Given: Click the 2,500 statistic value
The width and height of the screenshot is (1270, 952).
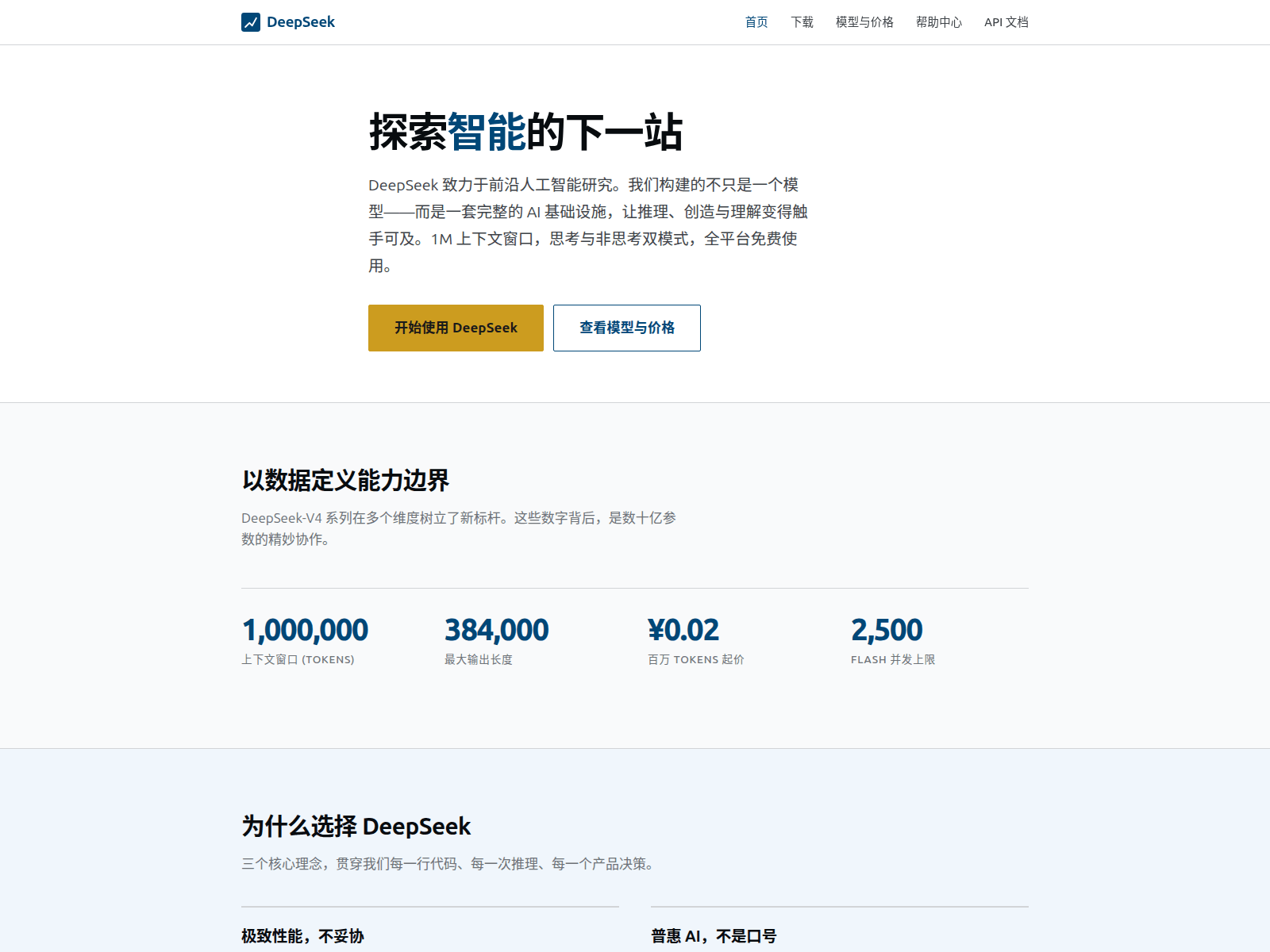Looking at the screenshot, I should click(x=887, y=630).
